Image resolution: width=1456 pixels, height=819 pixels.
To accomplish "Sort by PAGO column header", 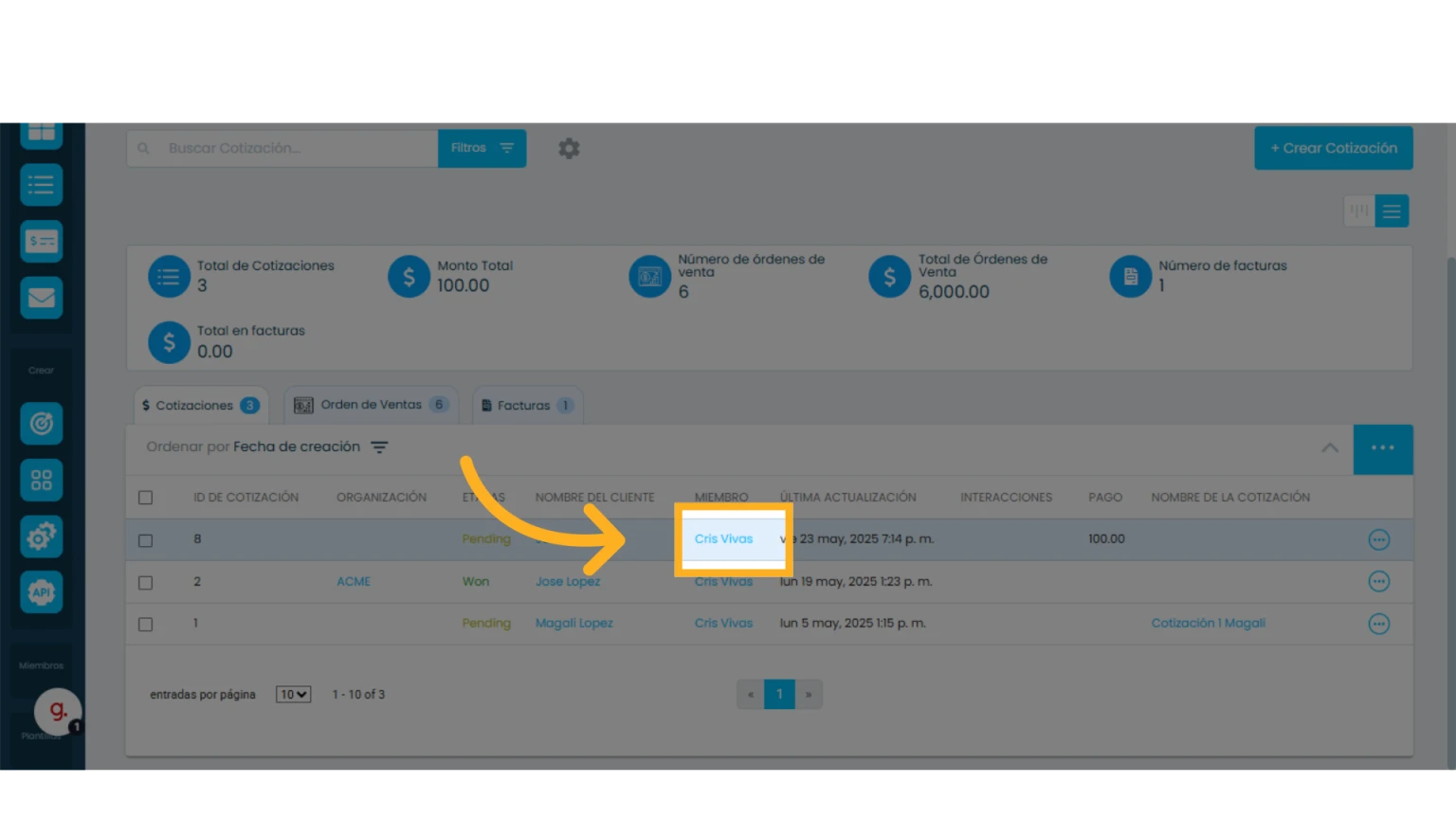I will tap(1105, 498).
